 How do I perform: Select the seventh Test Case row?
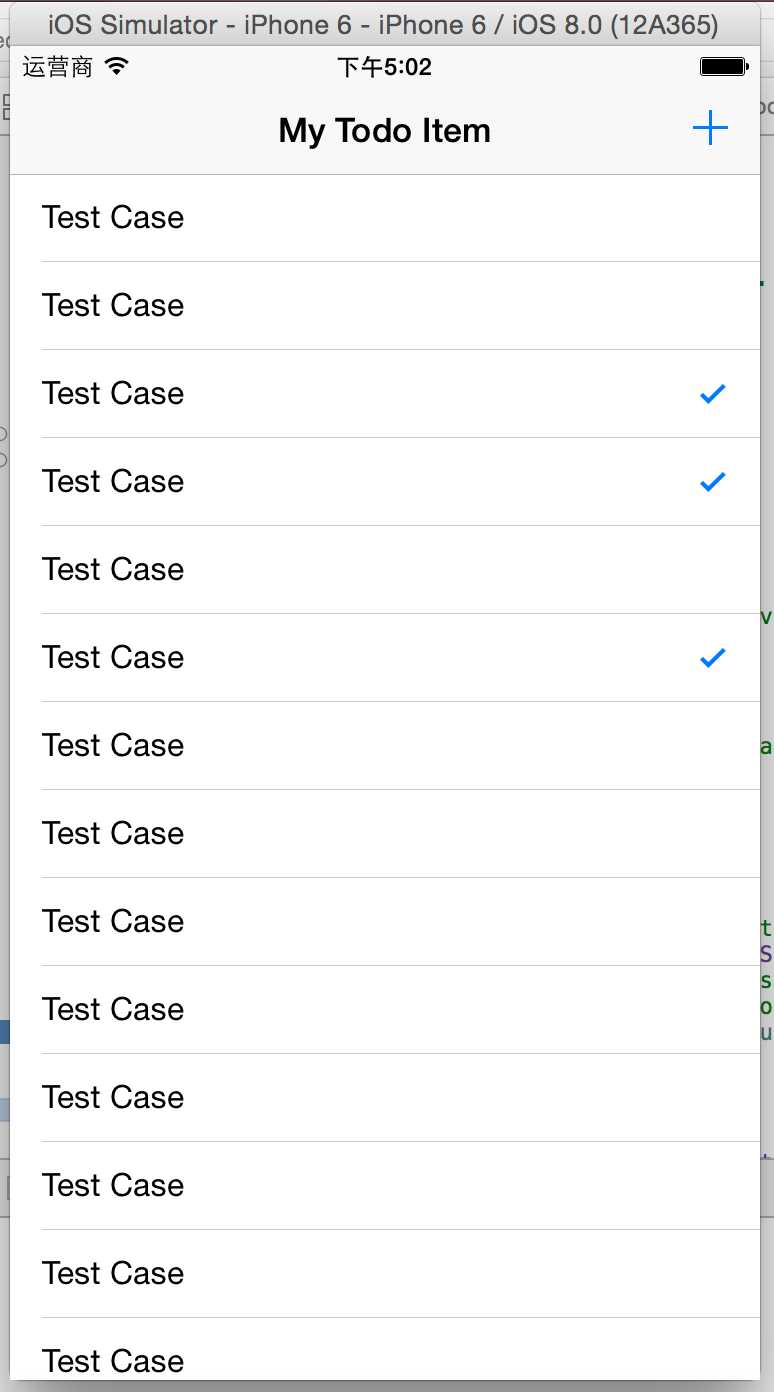click(x=385, y=746)
